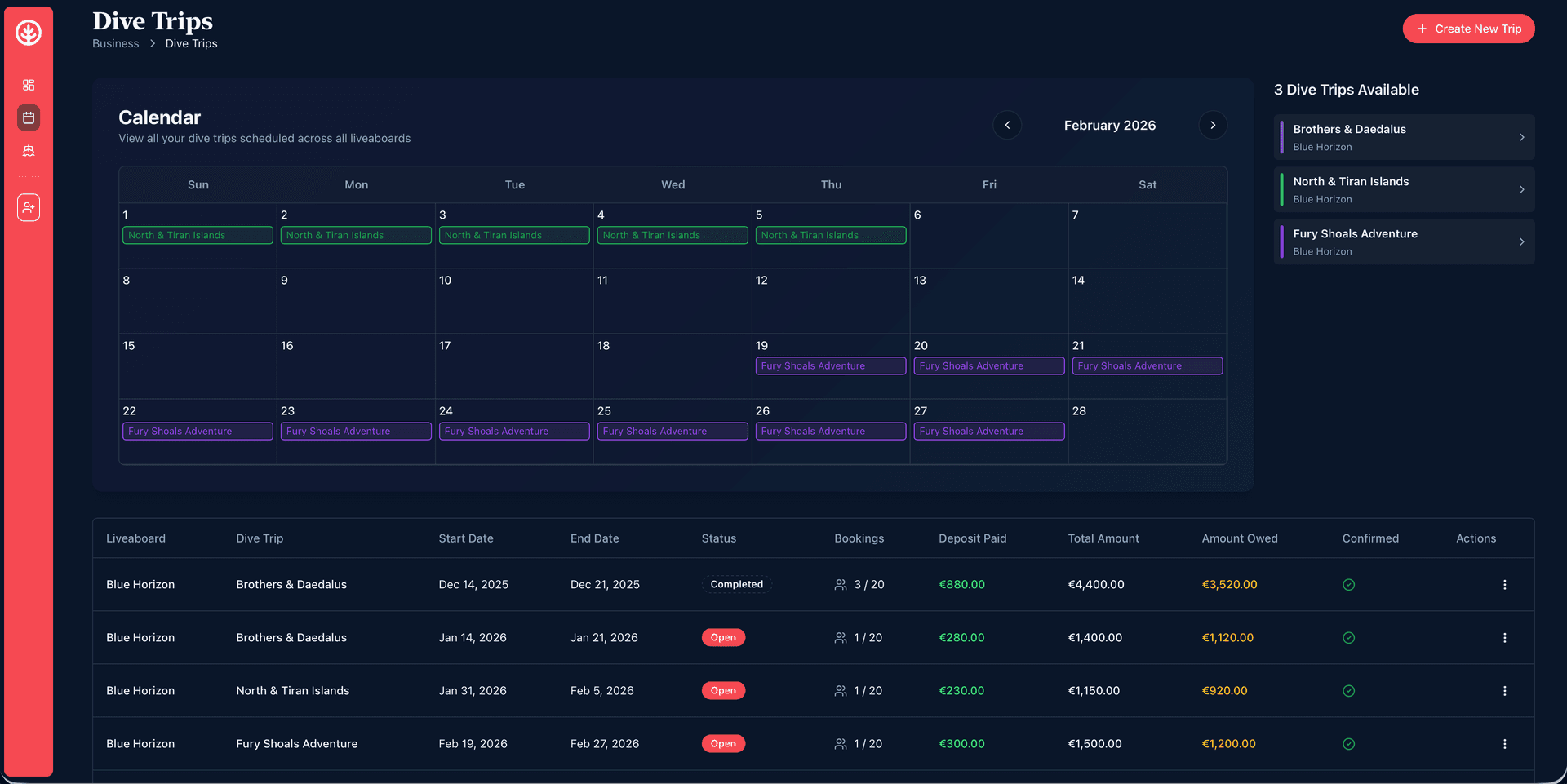Viewport: 1567px width, 784px height.
Task: Toggle confirmed checkmark for North & Tiran Islands row
Action: click(x=1348, y=690)
